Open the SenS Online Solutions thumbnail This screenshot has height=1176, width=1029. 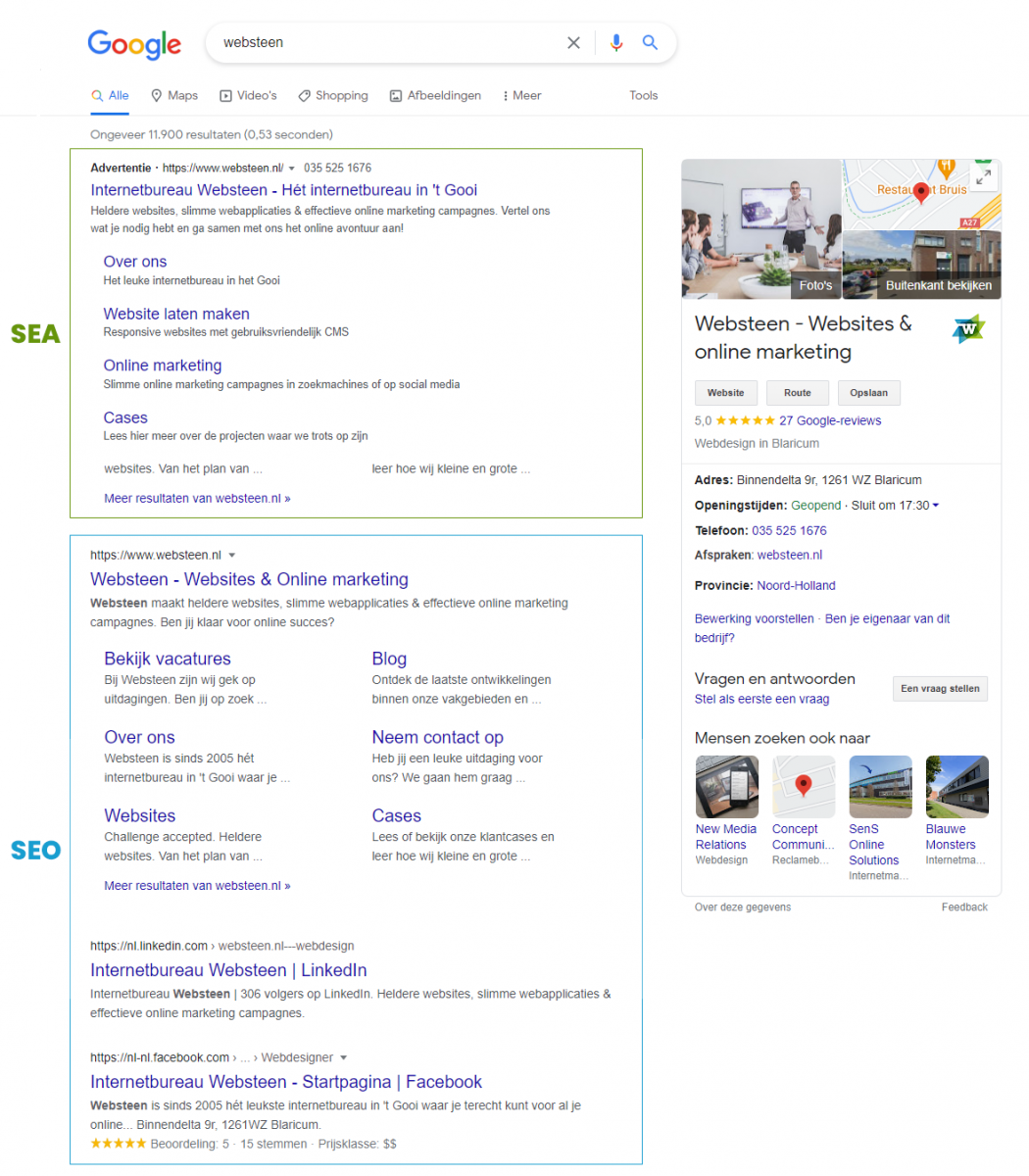coord(880,787)
